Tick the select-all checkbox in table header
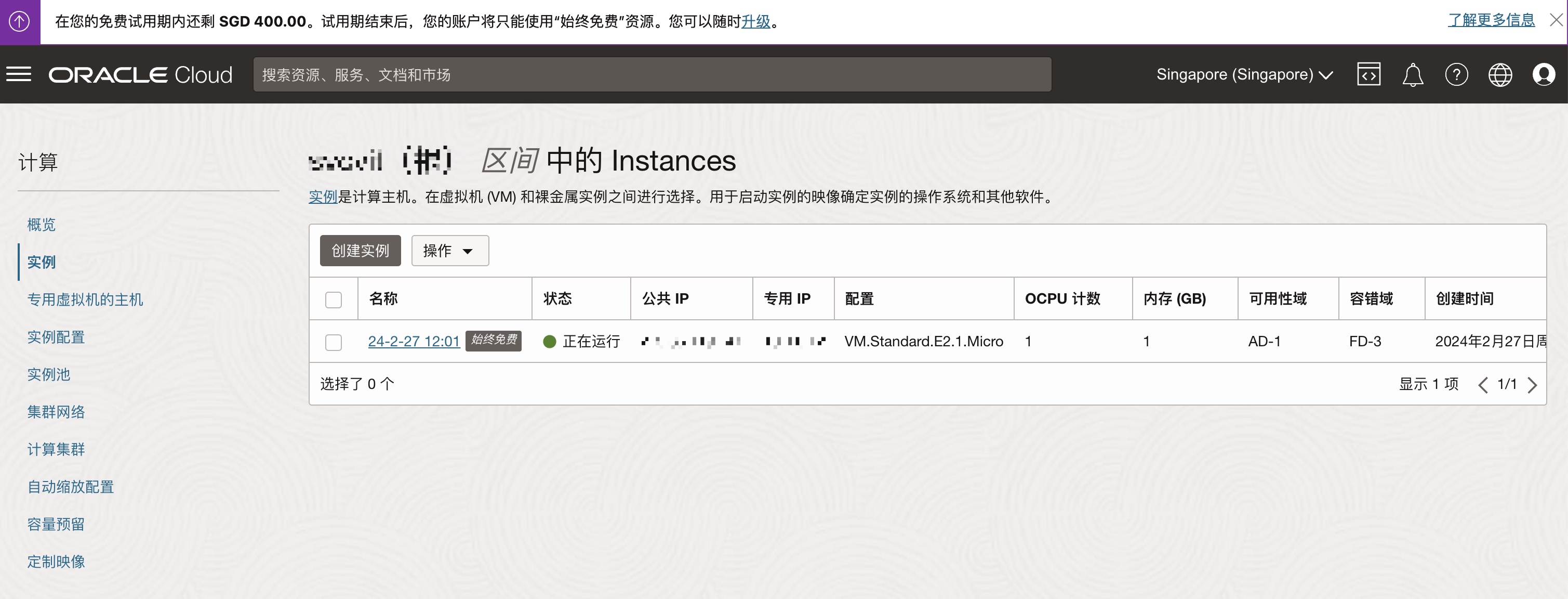The height and width of the screenshot is (599, 1568). pyautogui.click(x=334, y=299)
